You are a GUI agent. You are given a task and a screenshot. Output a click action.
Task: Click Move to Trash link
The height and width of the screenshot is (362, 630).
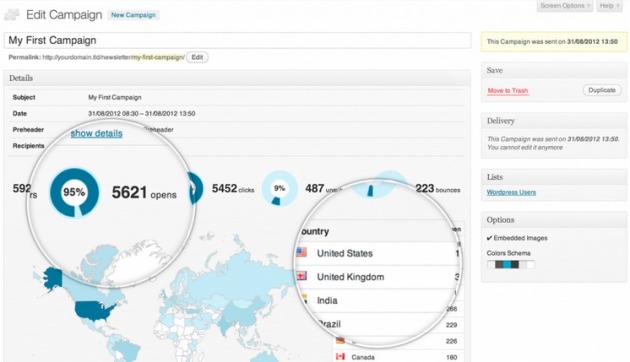pyautogui.click(x=508, y=90)
